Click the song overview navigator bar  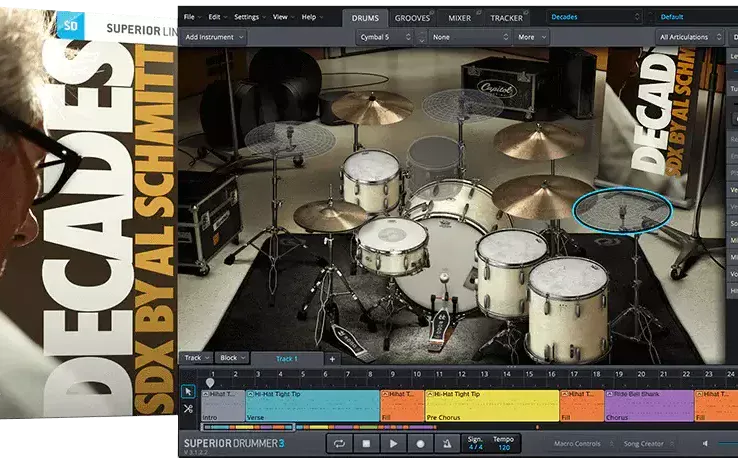pyautogui.click(x=248, y=427)
